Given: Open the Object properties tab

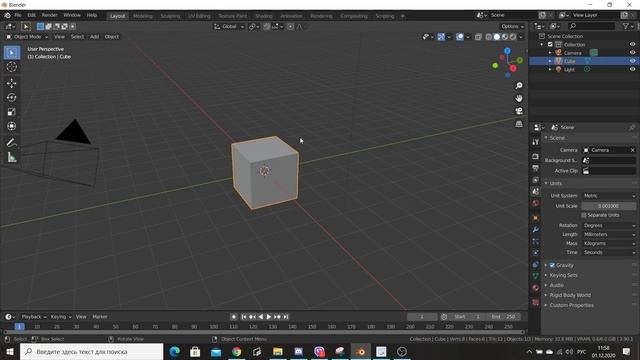Looking at the screenshot, I should (536, 218).
